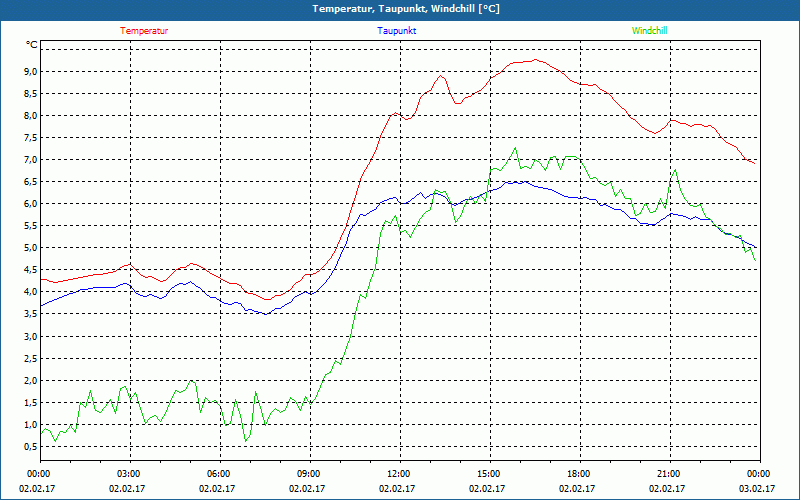Click the 03:00 time axis label
This screenshot has width=800, height=500.
[130, 474]
